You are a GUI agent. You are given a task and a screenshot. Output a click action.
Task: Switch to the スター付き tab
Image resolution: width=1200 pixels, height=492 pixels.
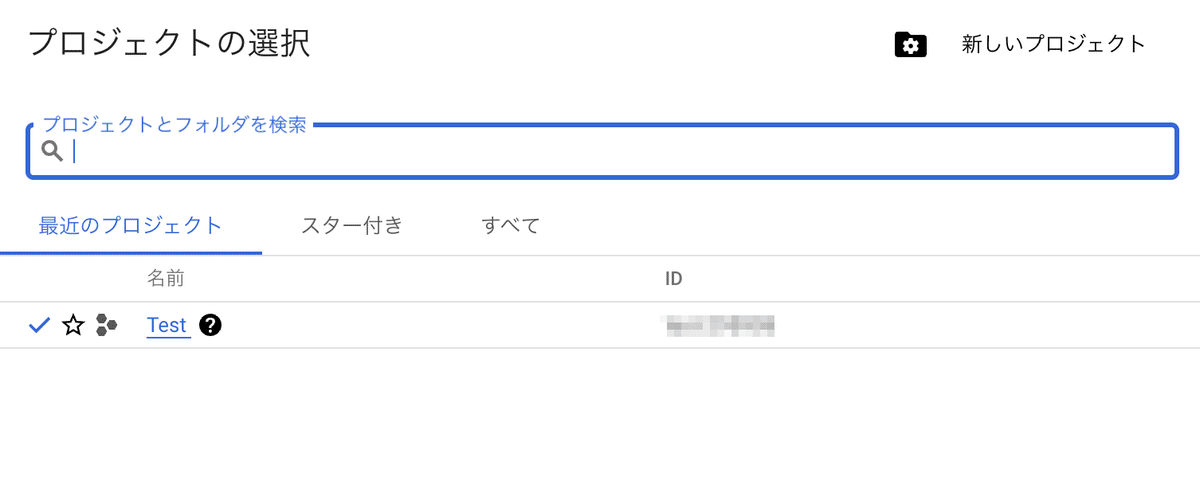[352, 225]
